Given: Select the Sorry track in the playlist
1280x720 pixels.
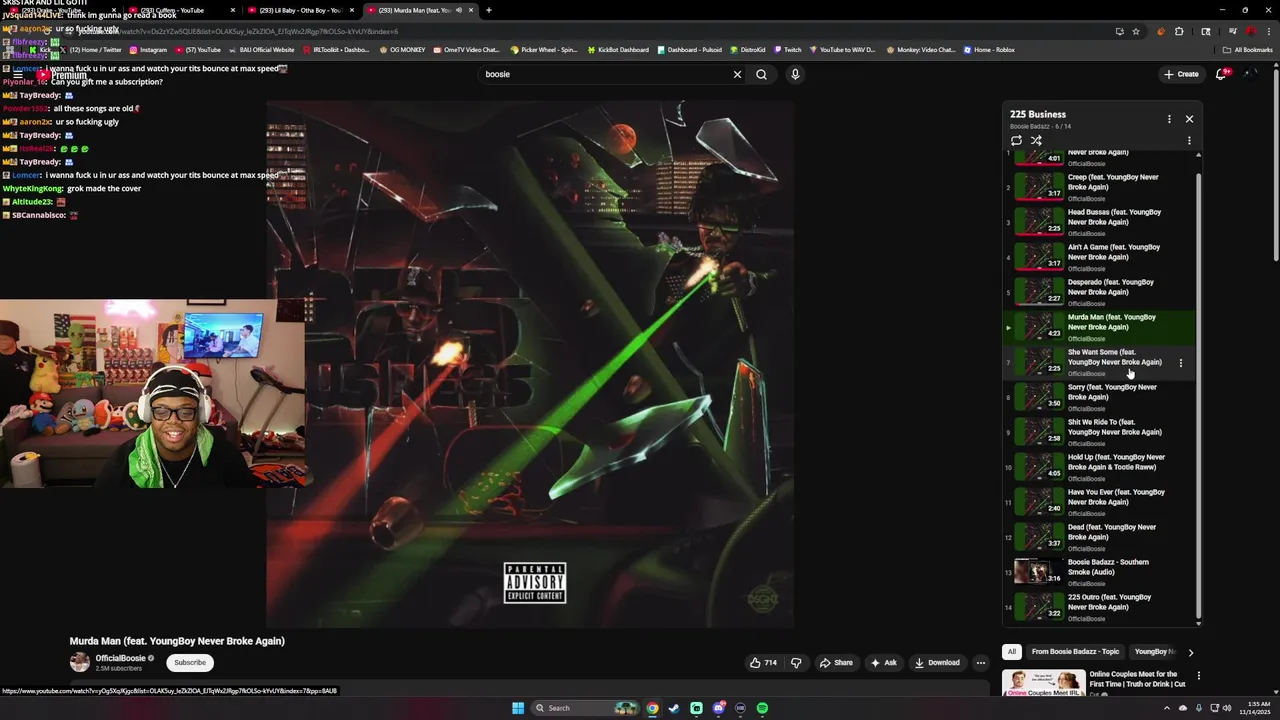Looking at the screenshot, I should pyautogui.click(x=1100, y=397).
